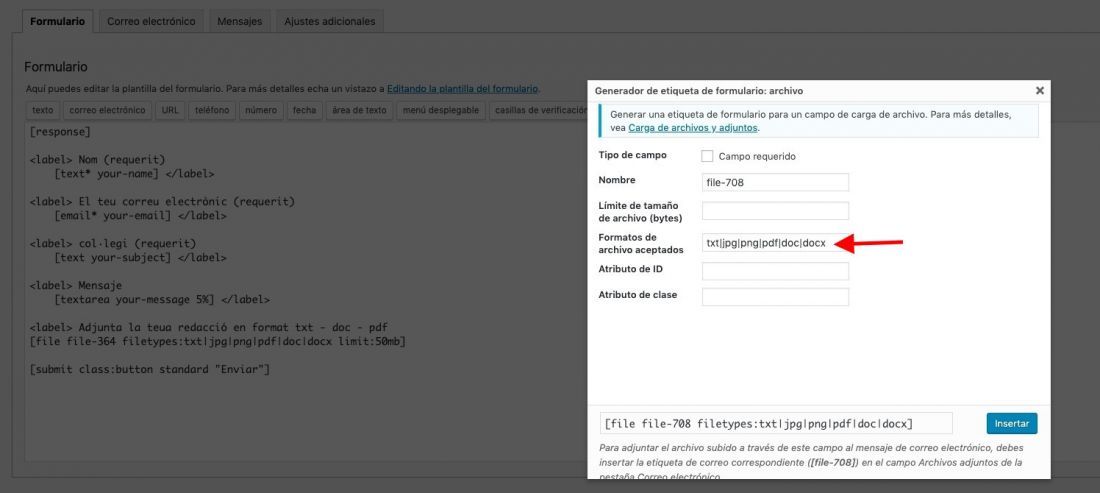The width and height of the screenshot is (1100, 493).
Task: Click the Mensaje label line
Action: pyautogui.click(x=76, y=285)
